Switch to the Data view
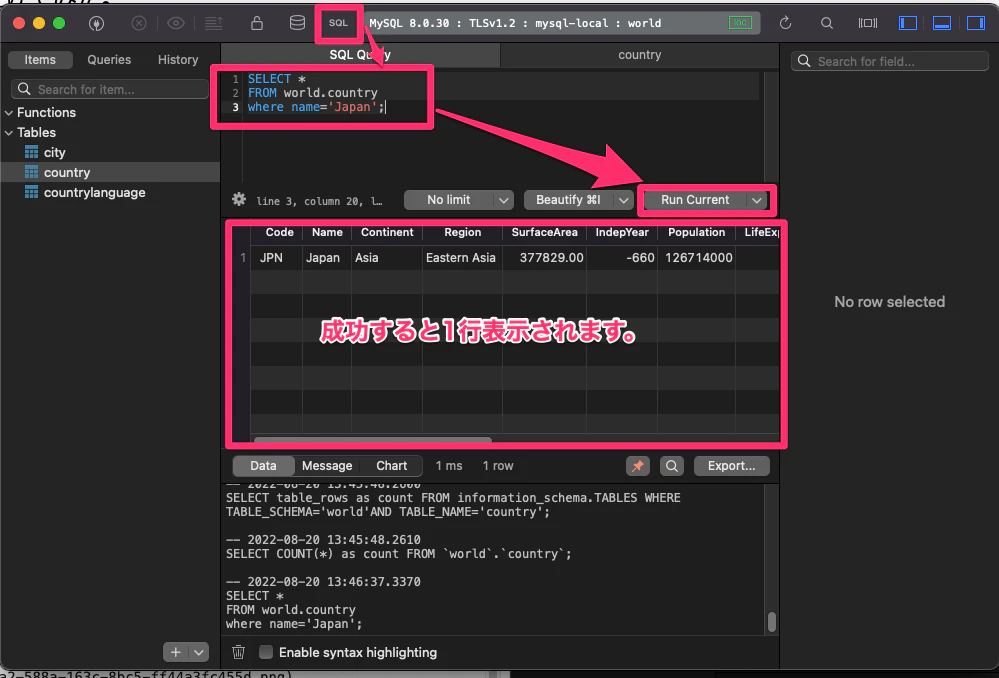 point(263,466)
